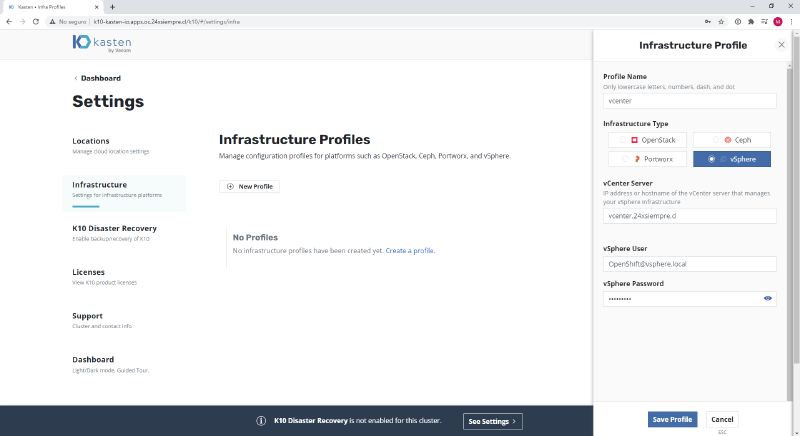Image resolution: width=800 pixels, height=436 pixels.
Task: Click See Settings in banner
Action: [492, 421]
